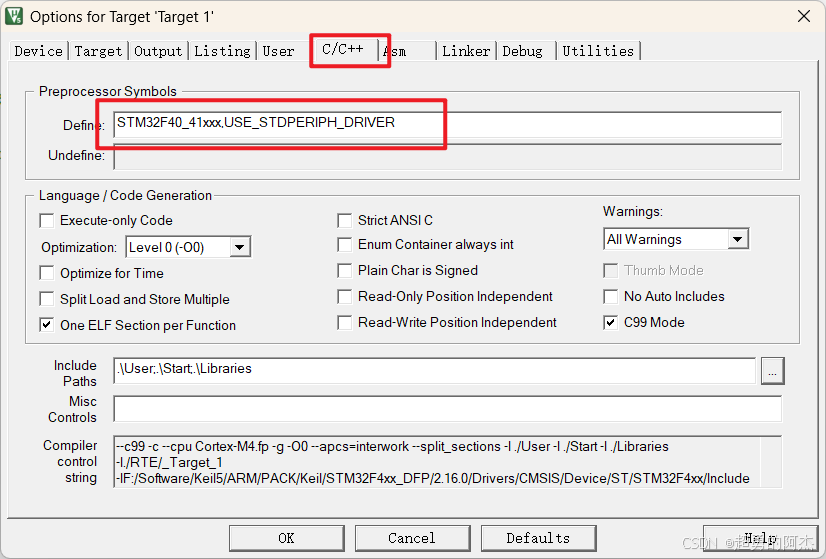Click the Define preprocessor symbols field
826x559 pixels.
click(x=447, y=125)
